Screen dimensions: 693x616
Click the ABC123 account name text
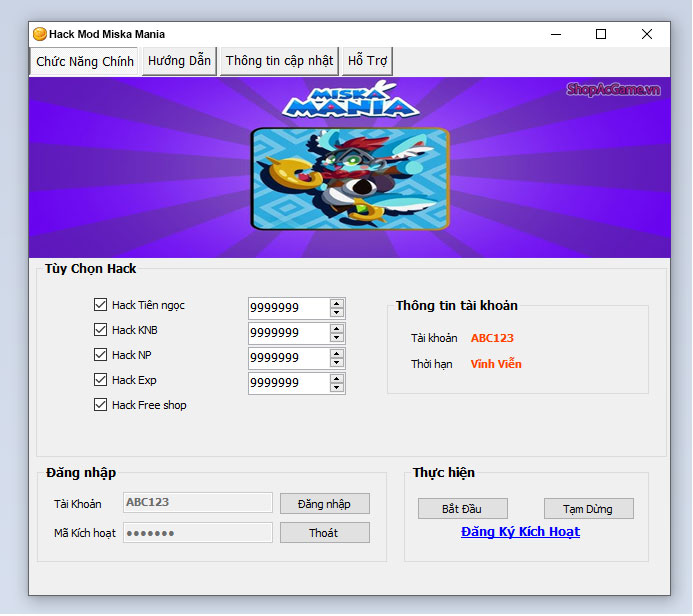(x=492, y=338)
